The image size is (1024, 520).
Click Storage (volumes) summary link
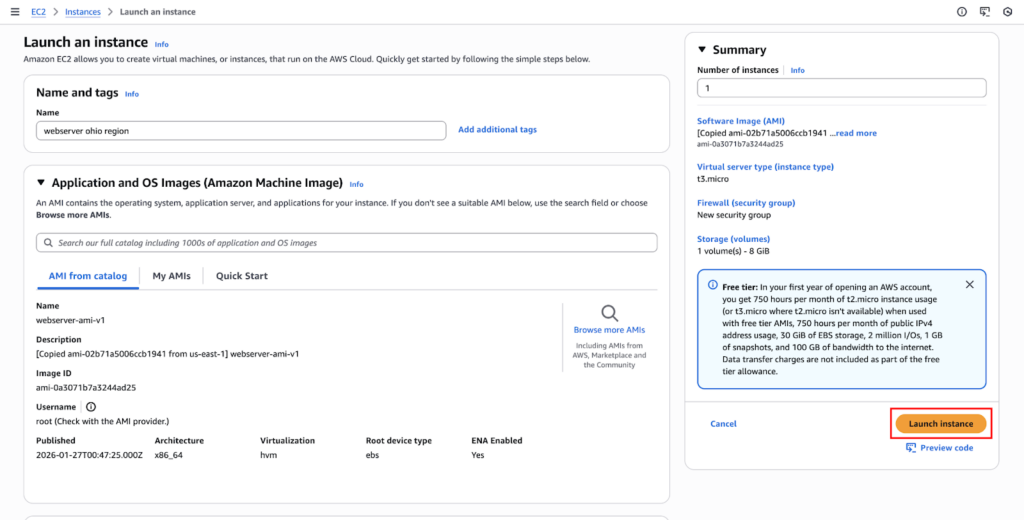733,238
